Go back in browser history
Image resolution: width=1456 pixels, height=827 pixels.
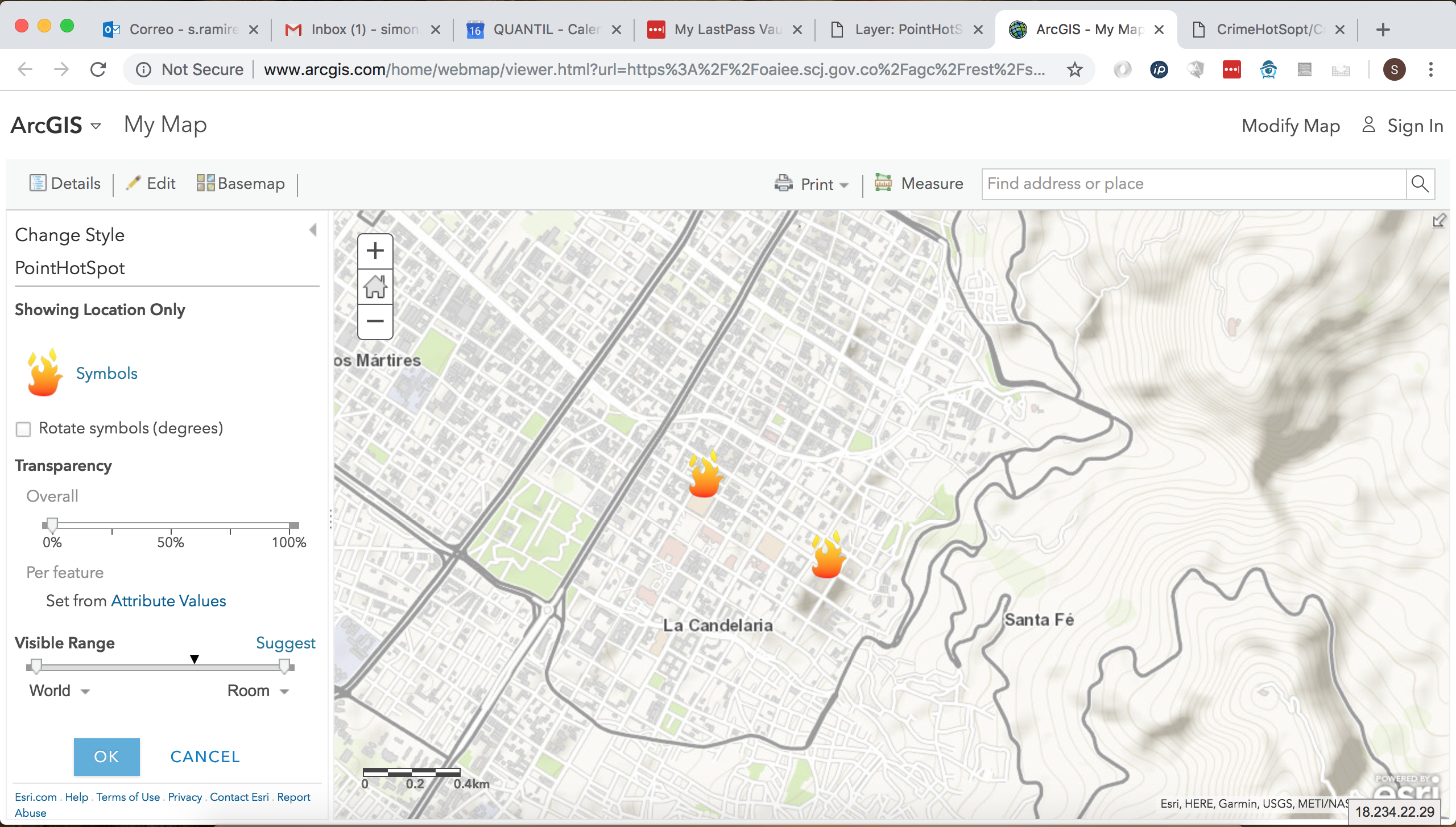coord(25,69)
